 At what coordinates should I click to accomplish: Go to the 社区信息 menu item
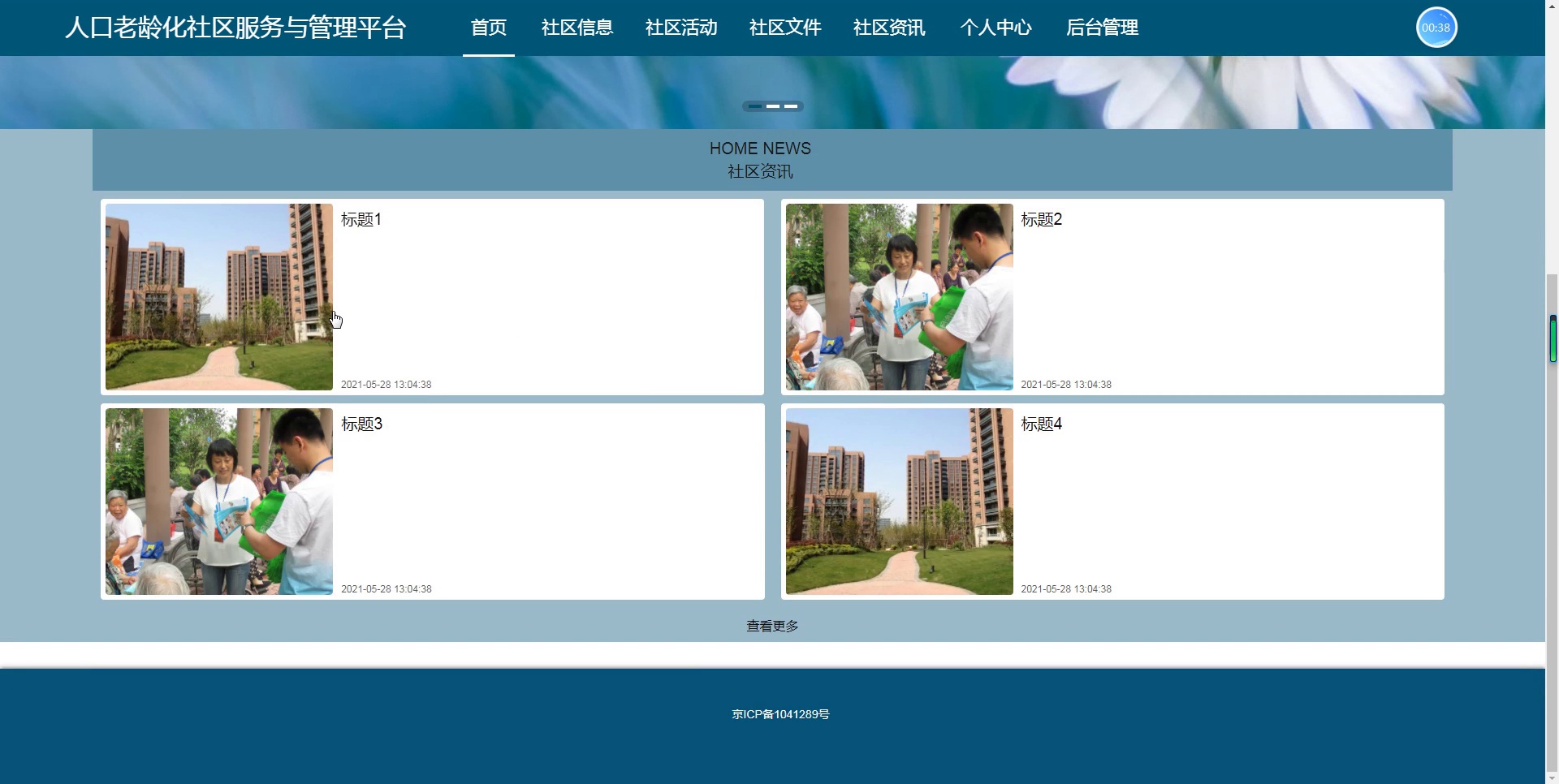pyautogui.click(x=577, y=28)
